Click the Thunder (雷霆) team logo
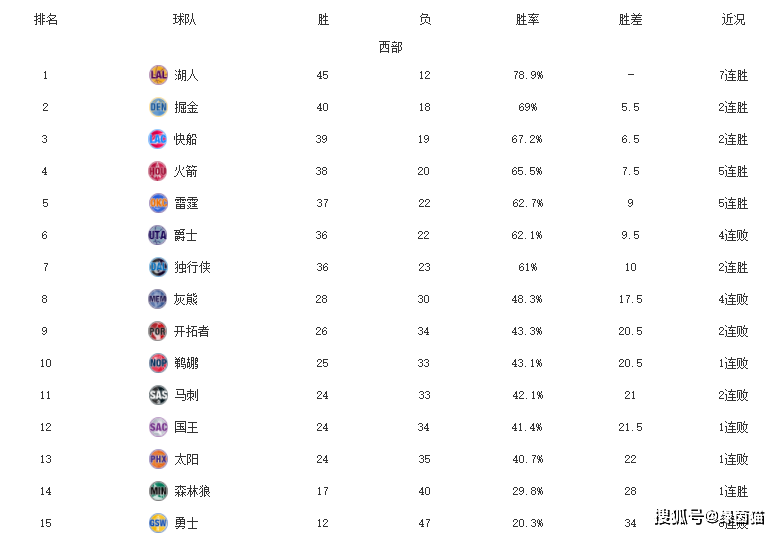Screen dimensions: 779x534 (158, 203)
